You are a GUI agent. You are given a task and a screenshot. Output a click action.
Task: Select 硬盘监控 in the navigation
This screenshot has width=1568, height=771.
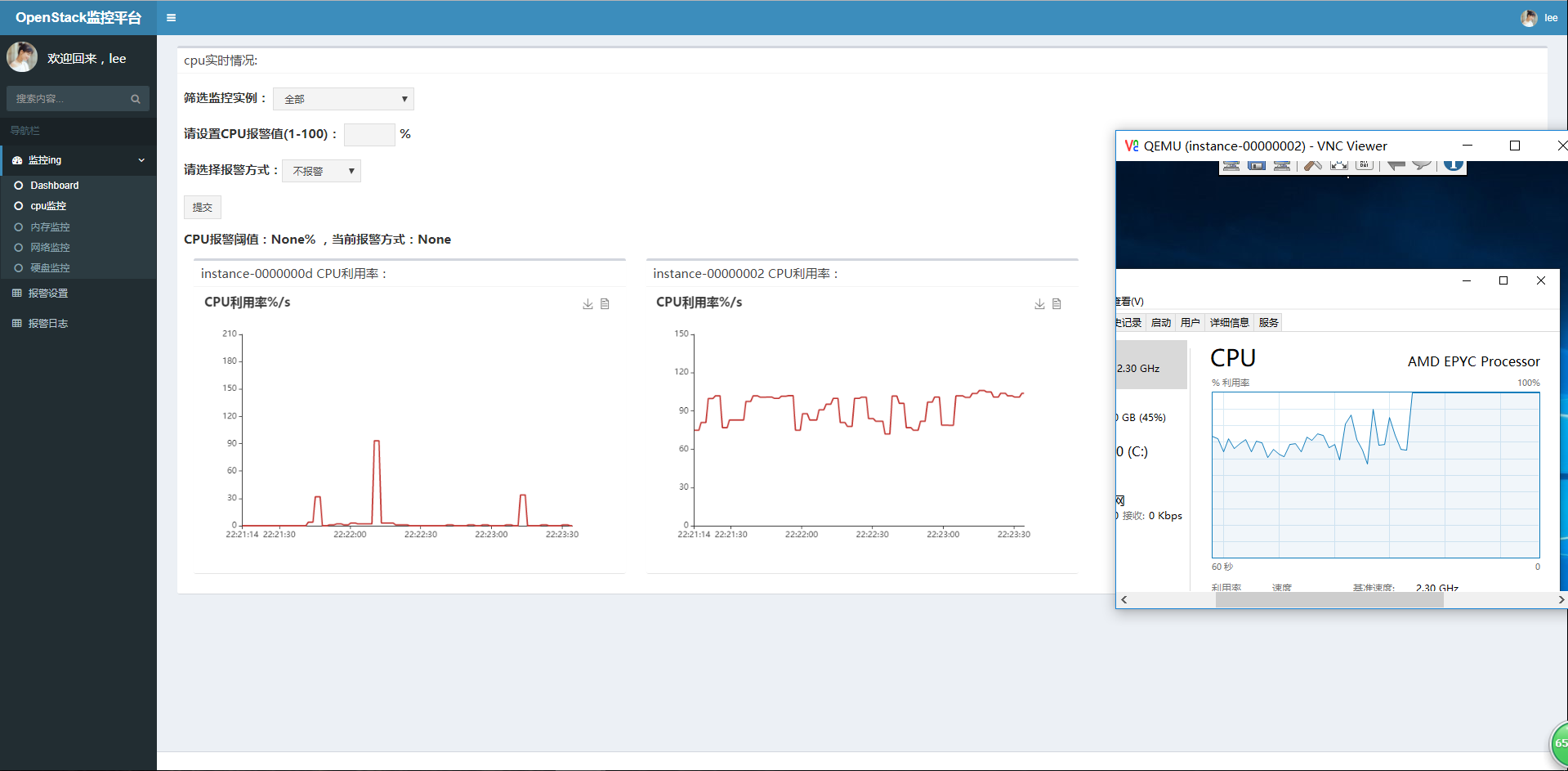50,267
